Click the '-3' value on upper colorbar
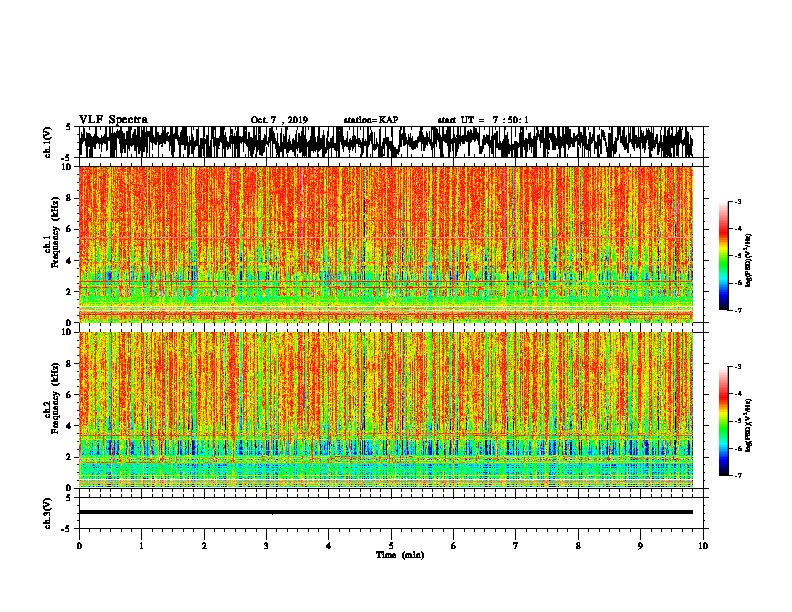 737,202
